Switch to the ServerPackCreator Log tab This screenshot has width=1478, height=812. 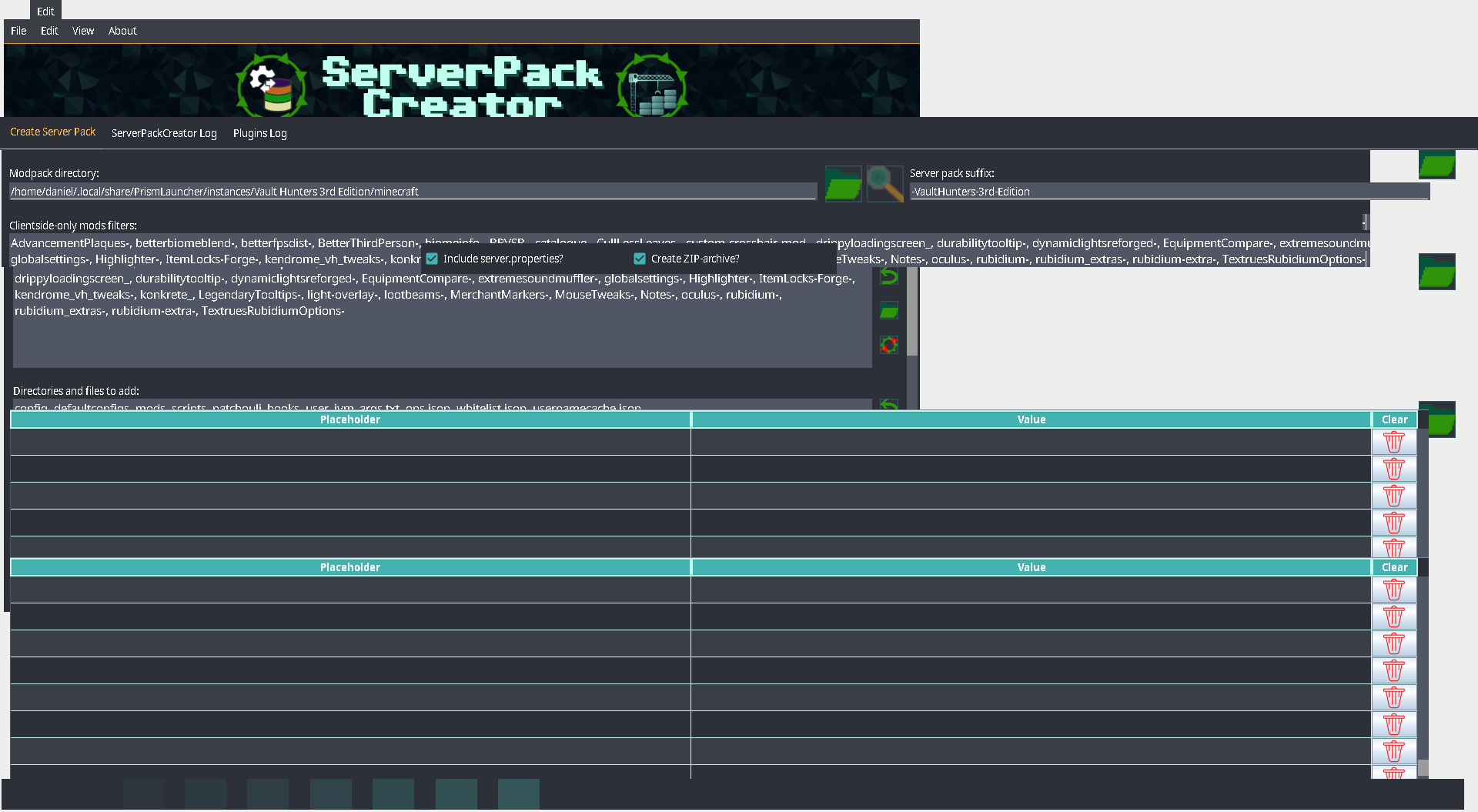click(164, 133)
